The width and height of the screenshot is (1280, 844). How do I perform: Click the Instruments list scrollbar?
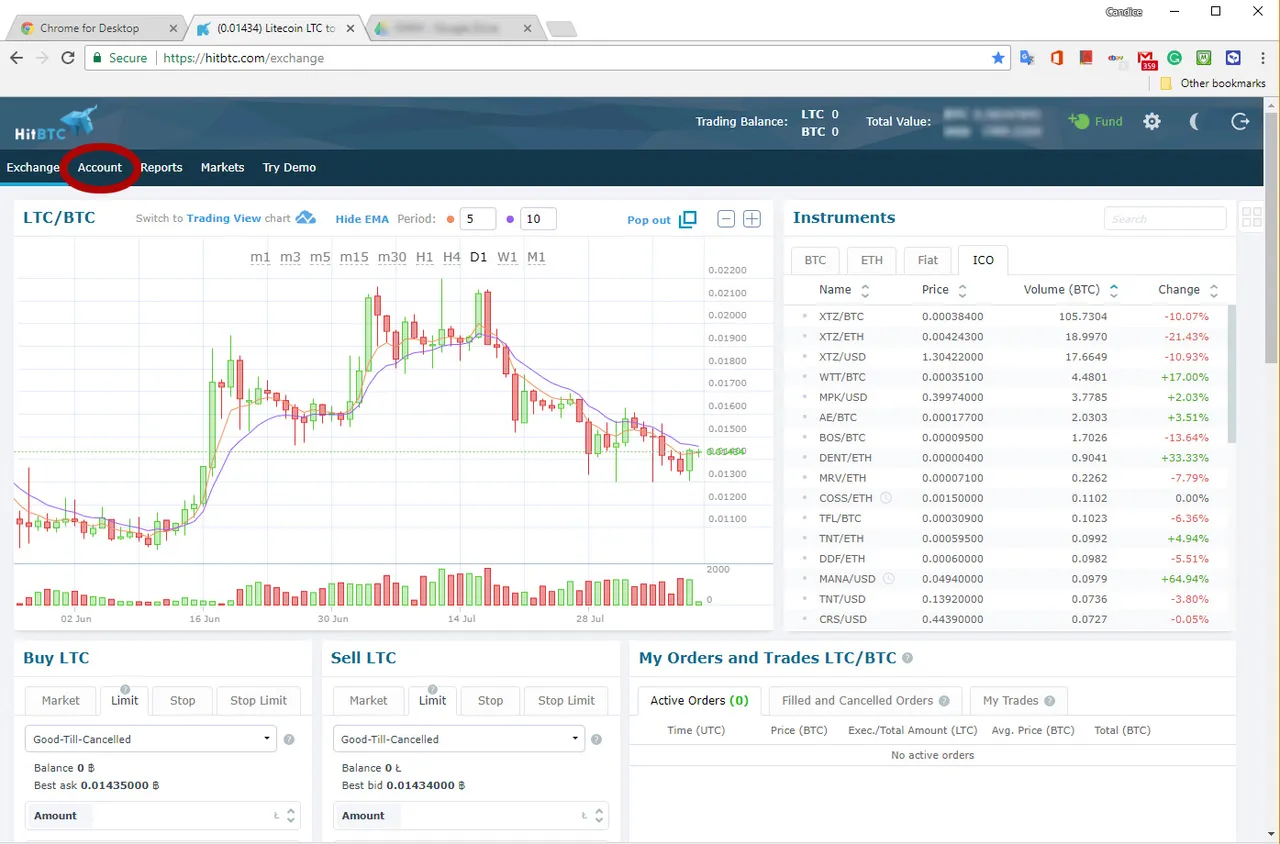tap(1232, 374)
